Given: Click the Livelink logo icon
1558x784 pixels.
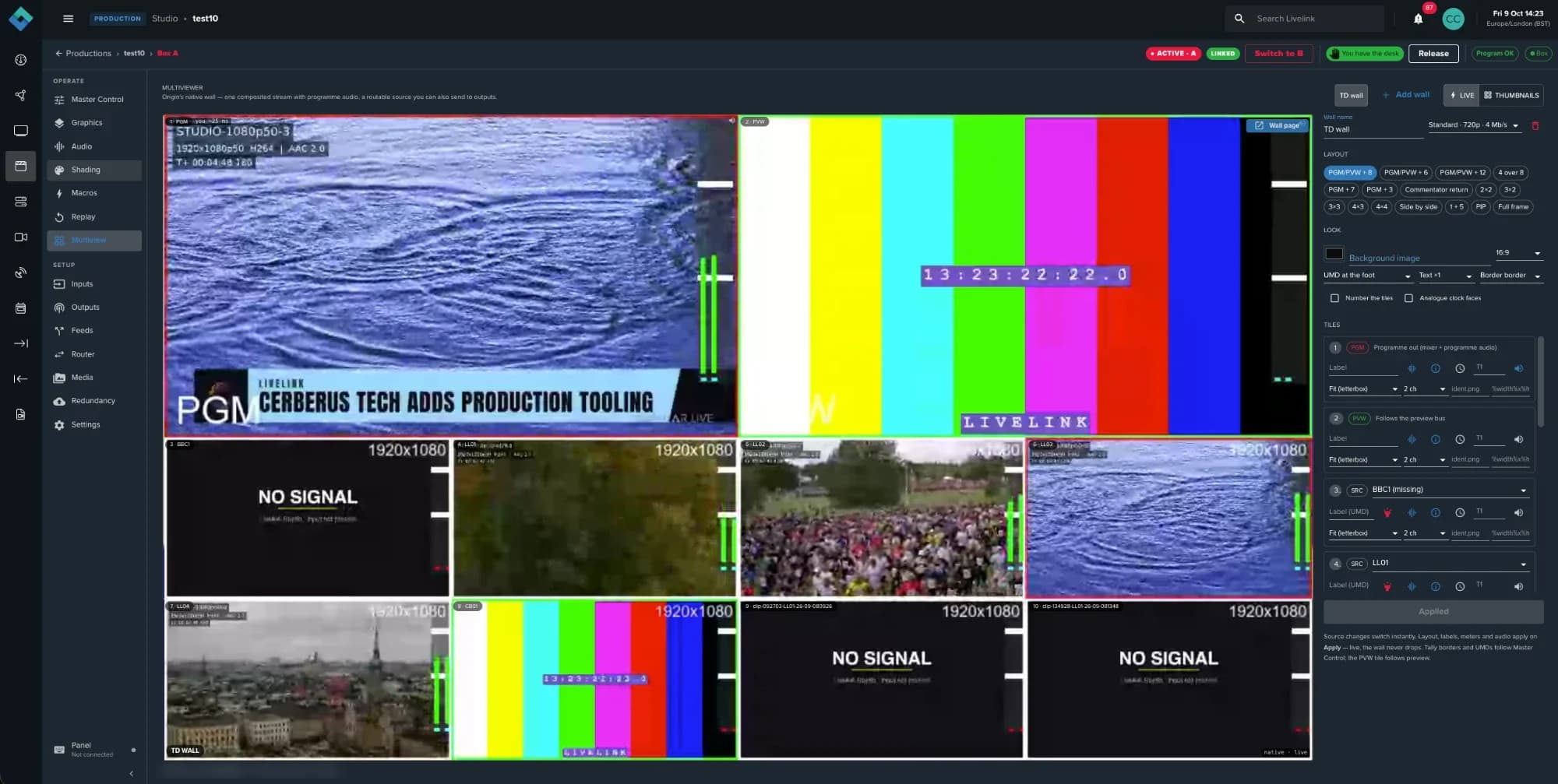Looking at the screenshot, I should point(20,19).
